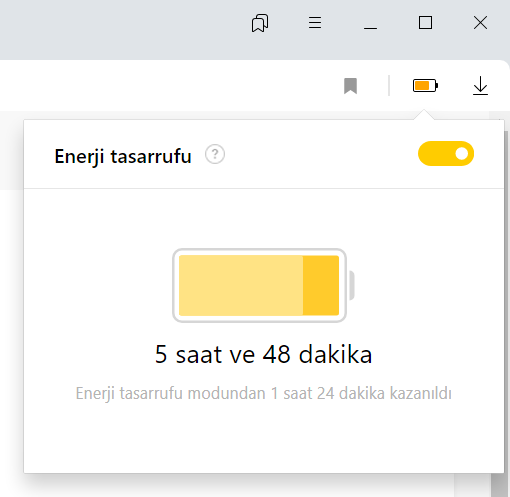Click the "Enerji tasarrufu" heading label

click(x=123, y=156)
